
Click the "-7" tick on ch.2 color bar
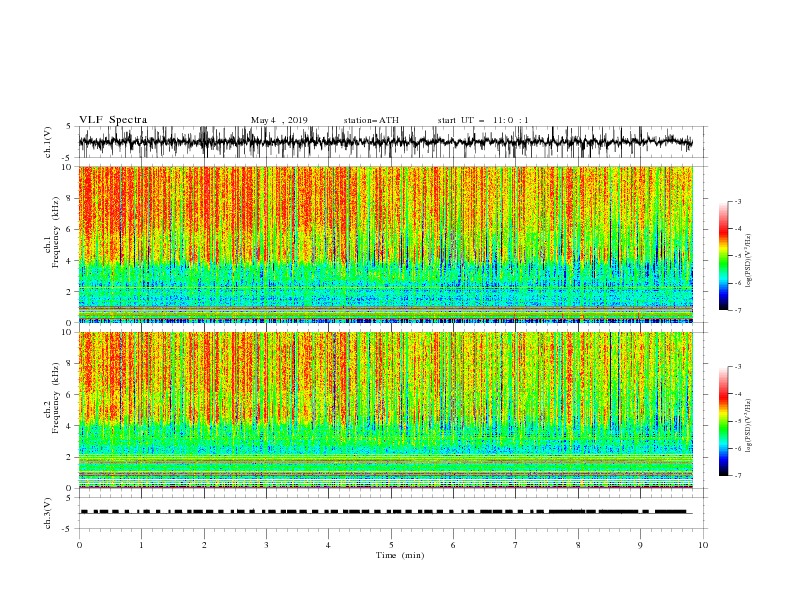(738, 476)
